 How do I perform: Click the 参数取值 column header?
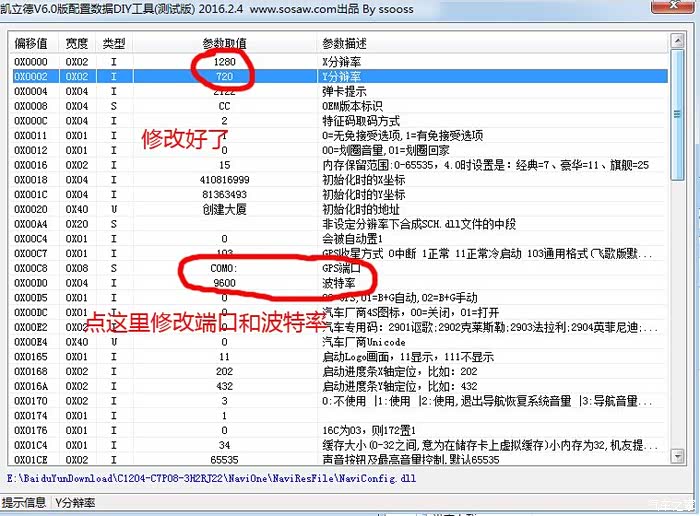point(224,44)
